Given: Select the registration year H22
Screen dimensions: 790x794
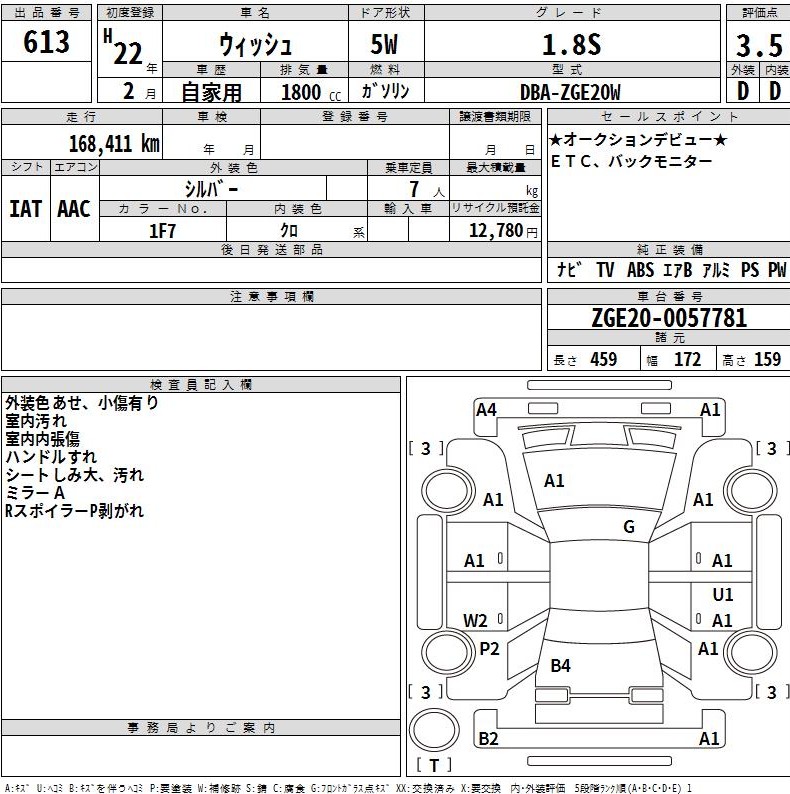Looking at the screenshot, I should [x=123, y=49].
